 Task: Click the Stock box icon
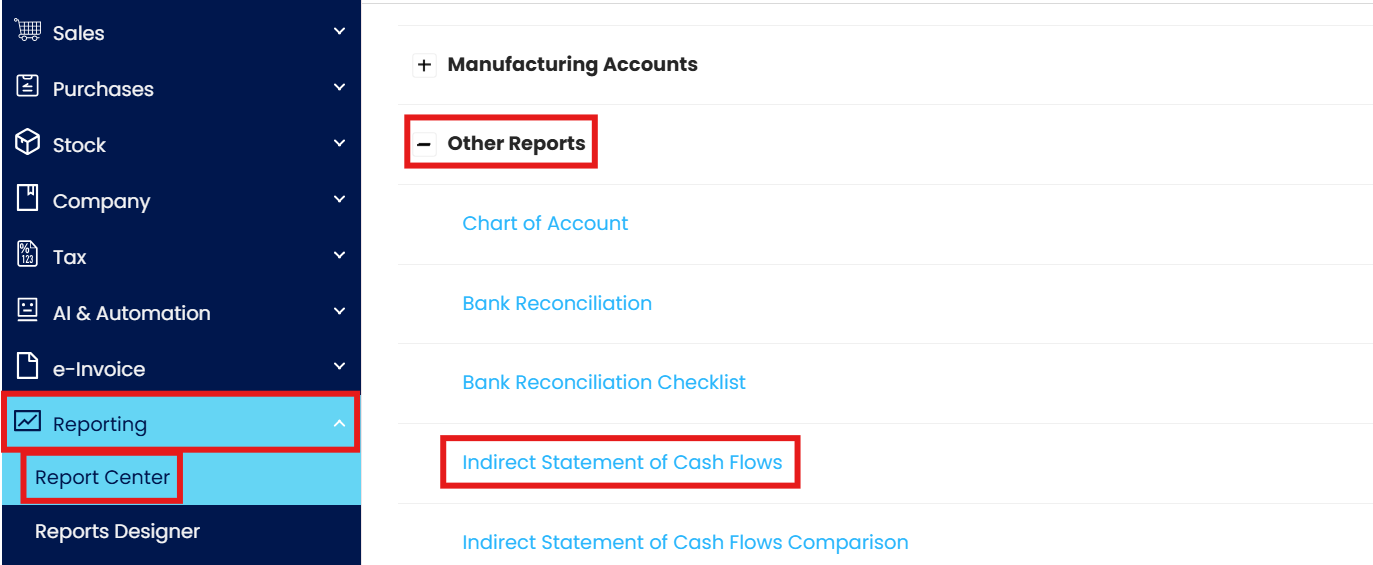[x=27, y=143]
